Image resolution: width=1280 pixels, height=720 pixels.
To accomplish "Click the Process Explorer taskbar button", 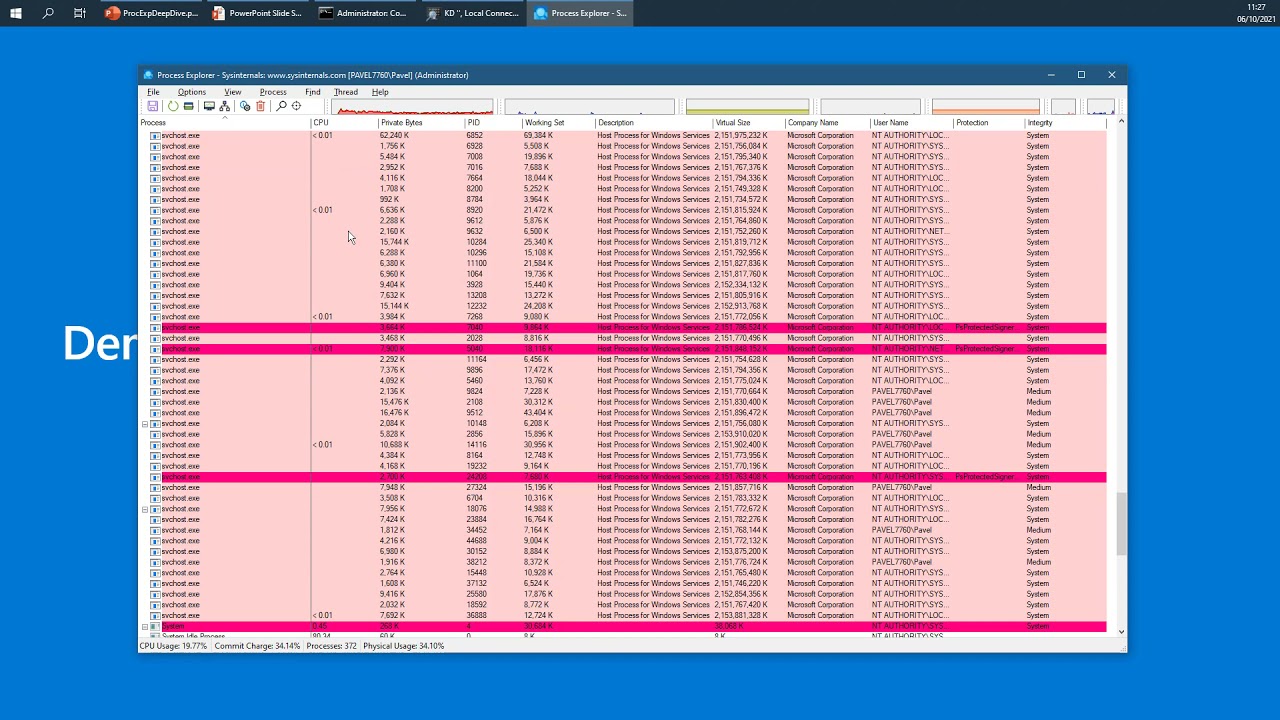I will [x=580, y=13].
